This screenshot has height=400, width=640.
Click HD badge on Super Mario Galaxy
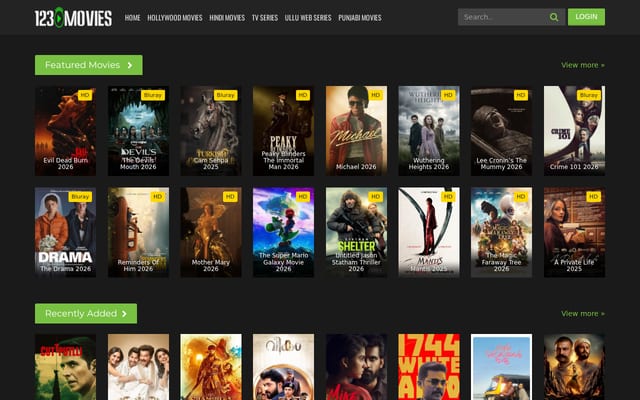(303, 197)
